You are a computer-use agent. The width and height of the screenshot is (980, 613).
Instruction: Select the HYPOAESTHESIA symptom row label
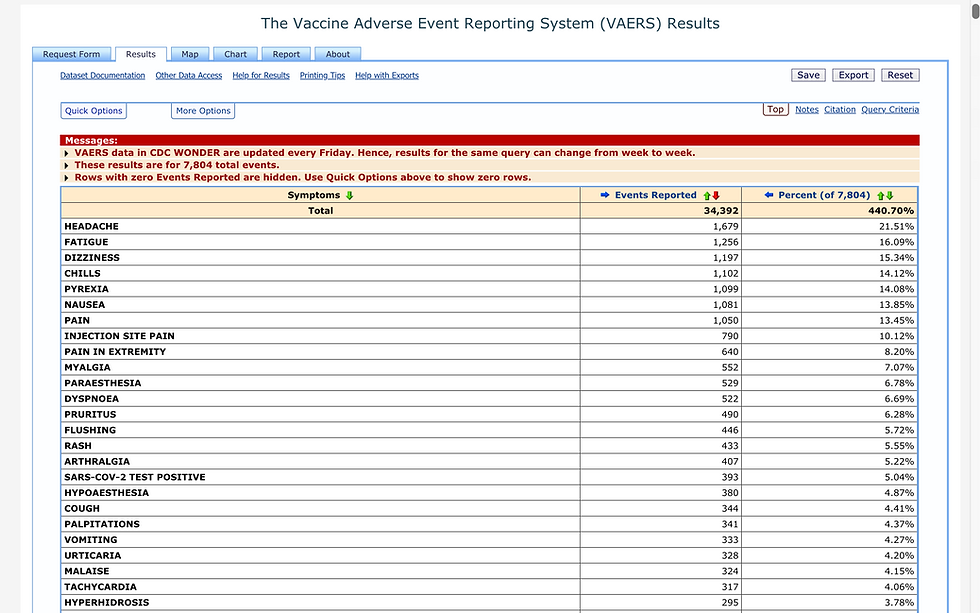[x=107, y=492]
